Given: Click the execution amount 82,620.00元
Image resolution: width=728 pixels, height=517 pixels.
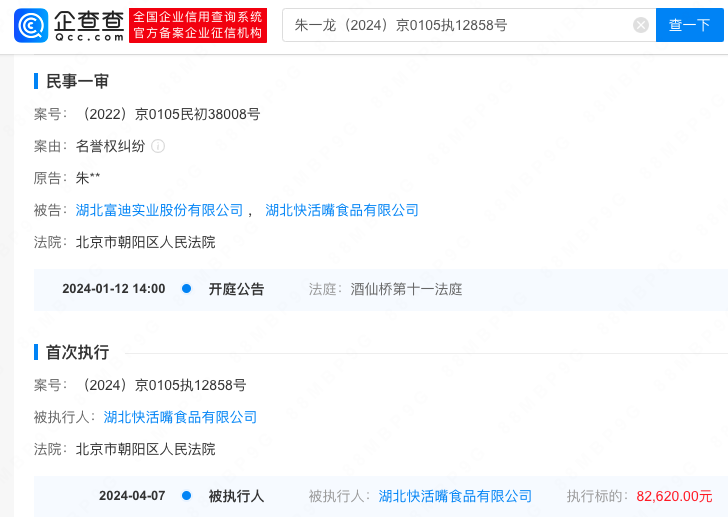Looking at the screenshot, I should (x=674, y=496).
